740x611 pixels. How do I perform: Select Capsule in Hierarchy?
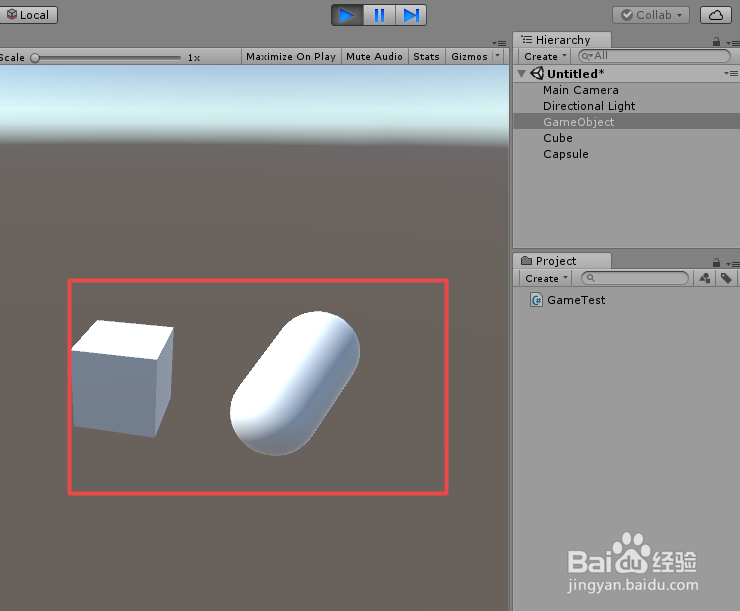click(627, 154)
